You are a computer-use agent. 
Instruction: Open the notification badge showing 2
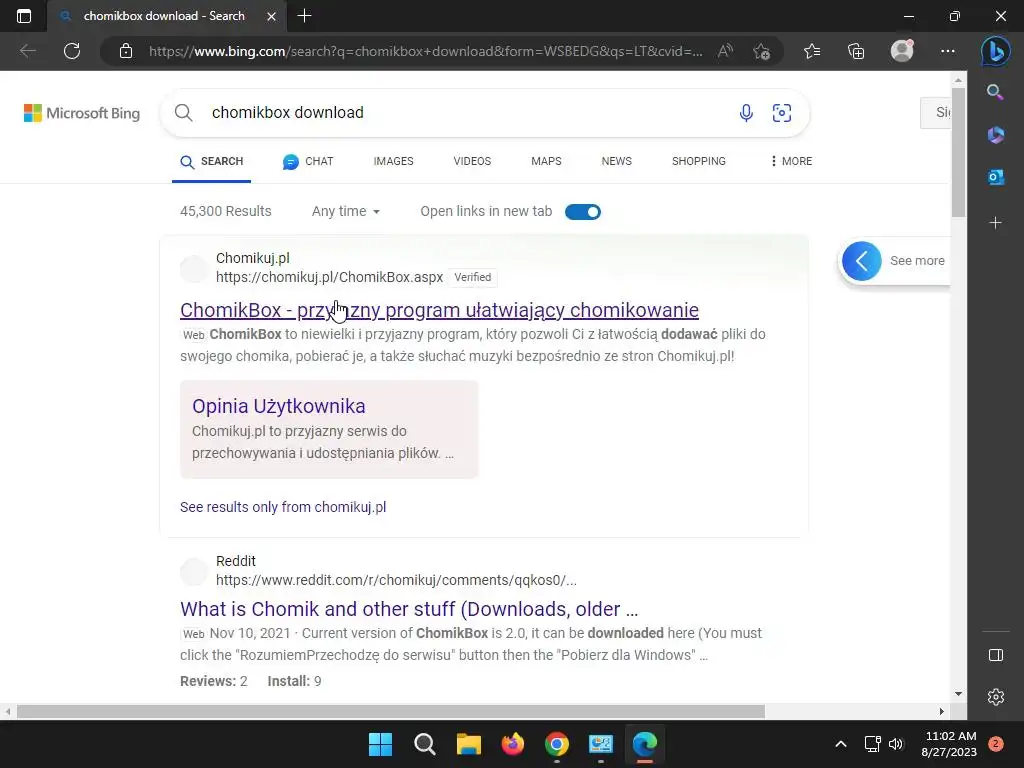coord(995,744)
